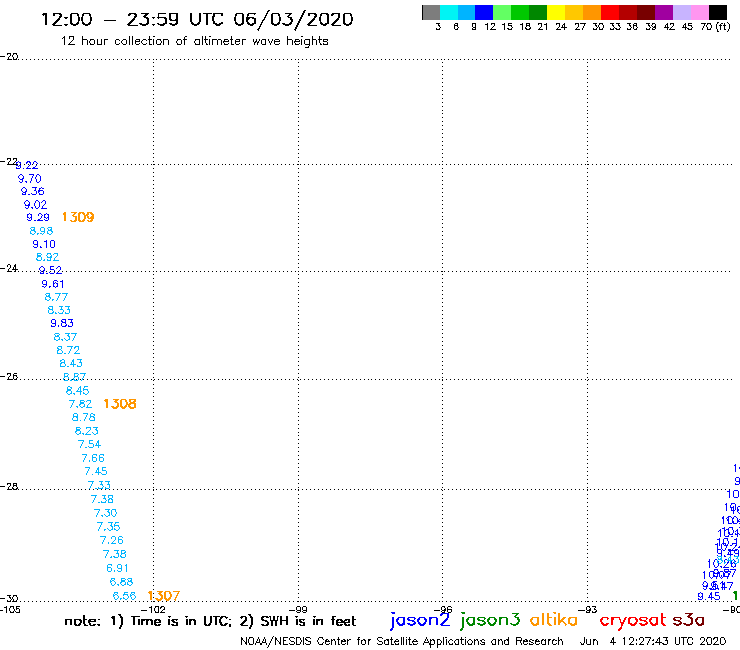Select the 9.61 wave height value
The image size is (740, 650).
(53, 284)
